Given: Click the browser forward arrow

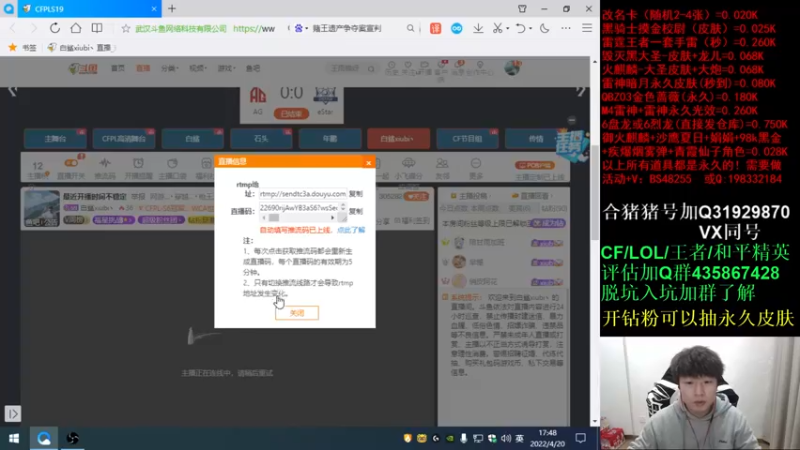Looking at the screenshot, I should [34, 29].
